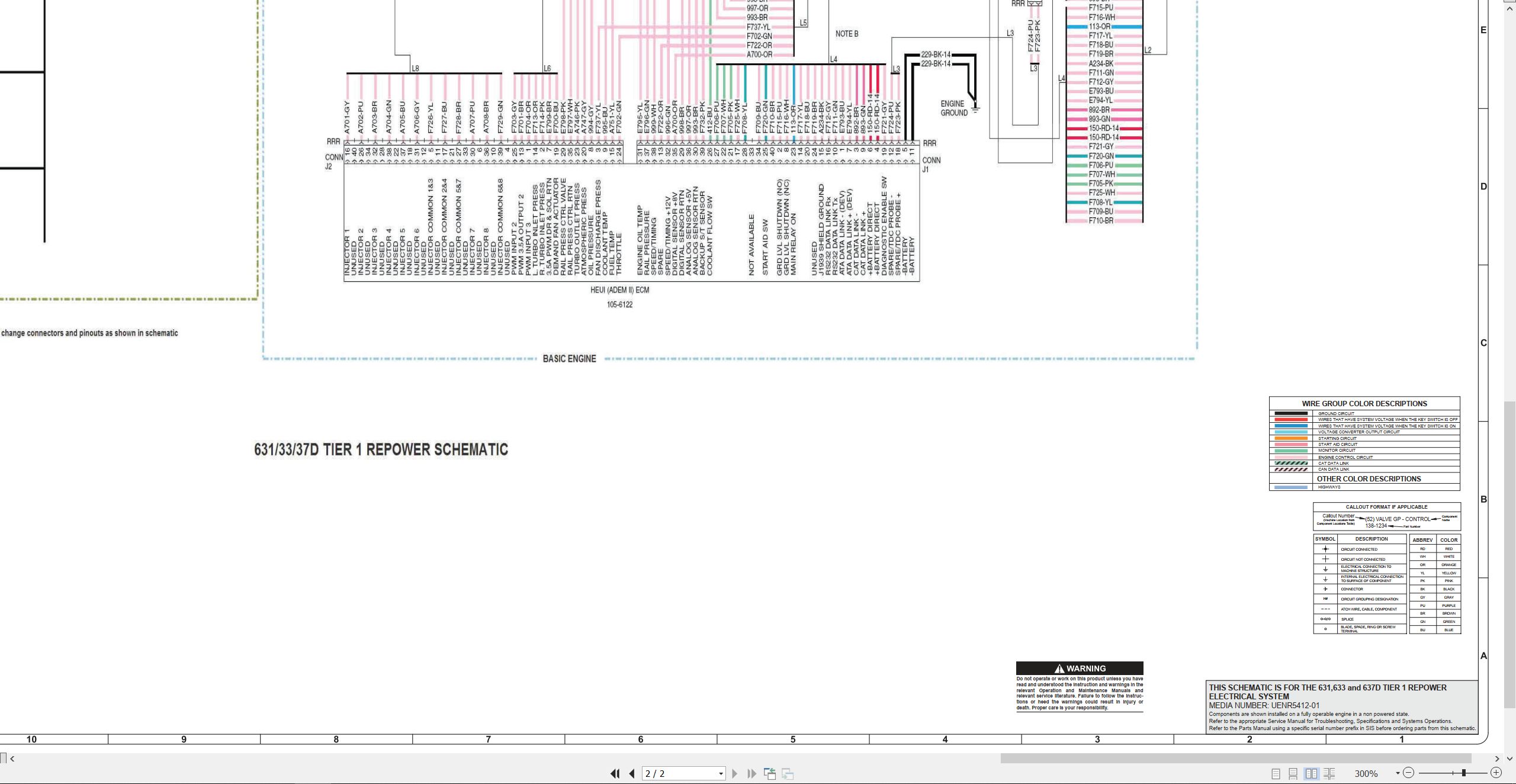Viewport: 1516px width, 784px height.
Task: Click the horizontal scrollbar left arrow
Action: pyautogui.click(x=12, y=759)
